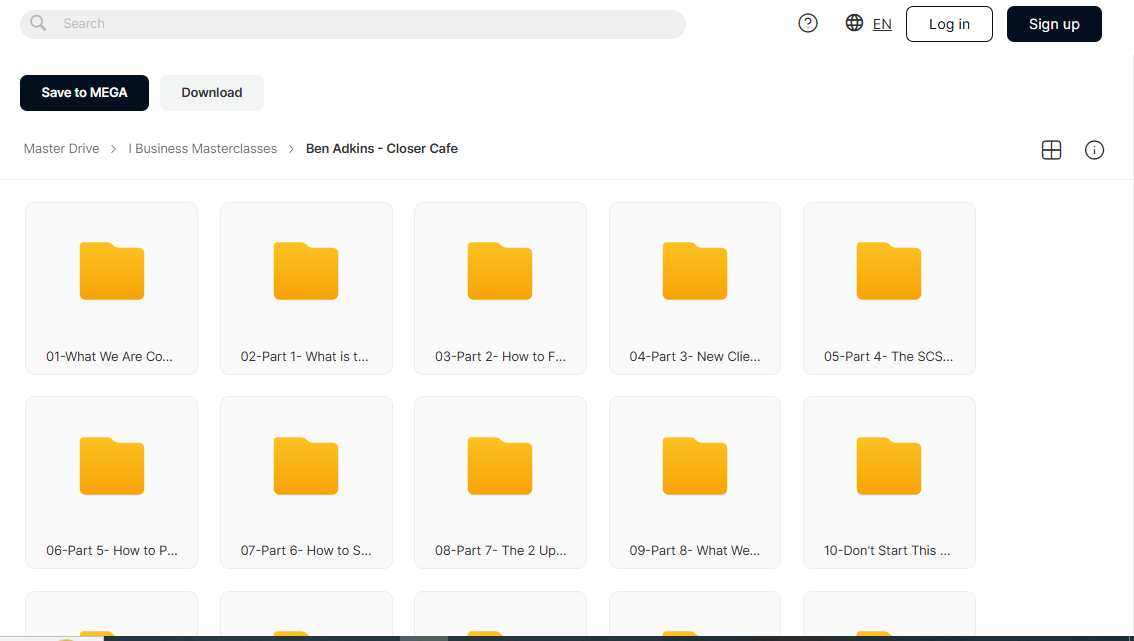Select the 03-Part 2- How to F... label
The height and width of the screenshot is (641, 1134).
(500, 357)
